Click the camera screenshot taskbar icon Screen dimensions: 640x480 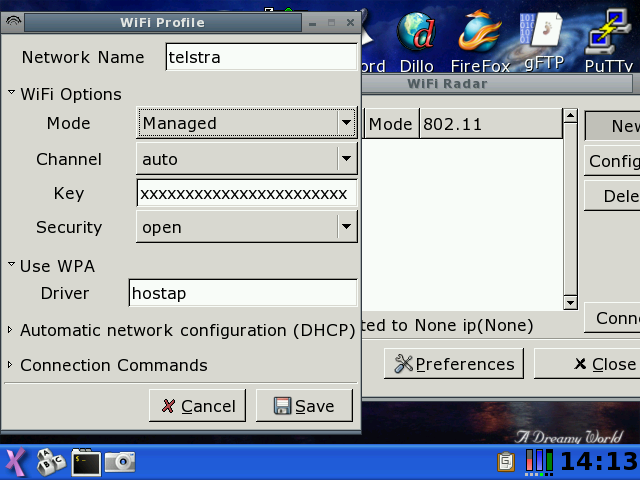click(x=120, y=462)
